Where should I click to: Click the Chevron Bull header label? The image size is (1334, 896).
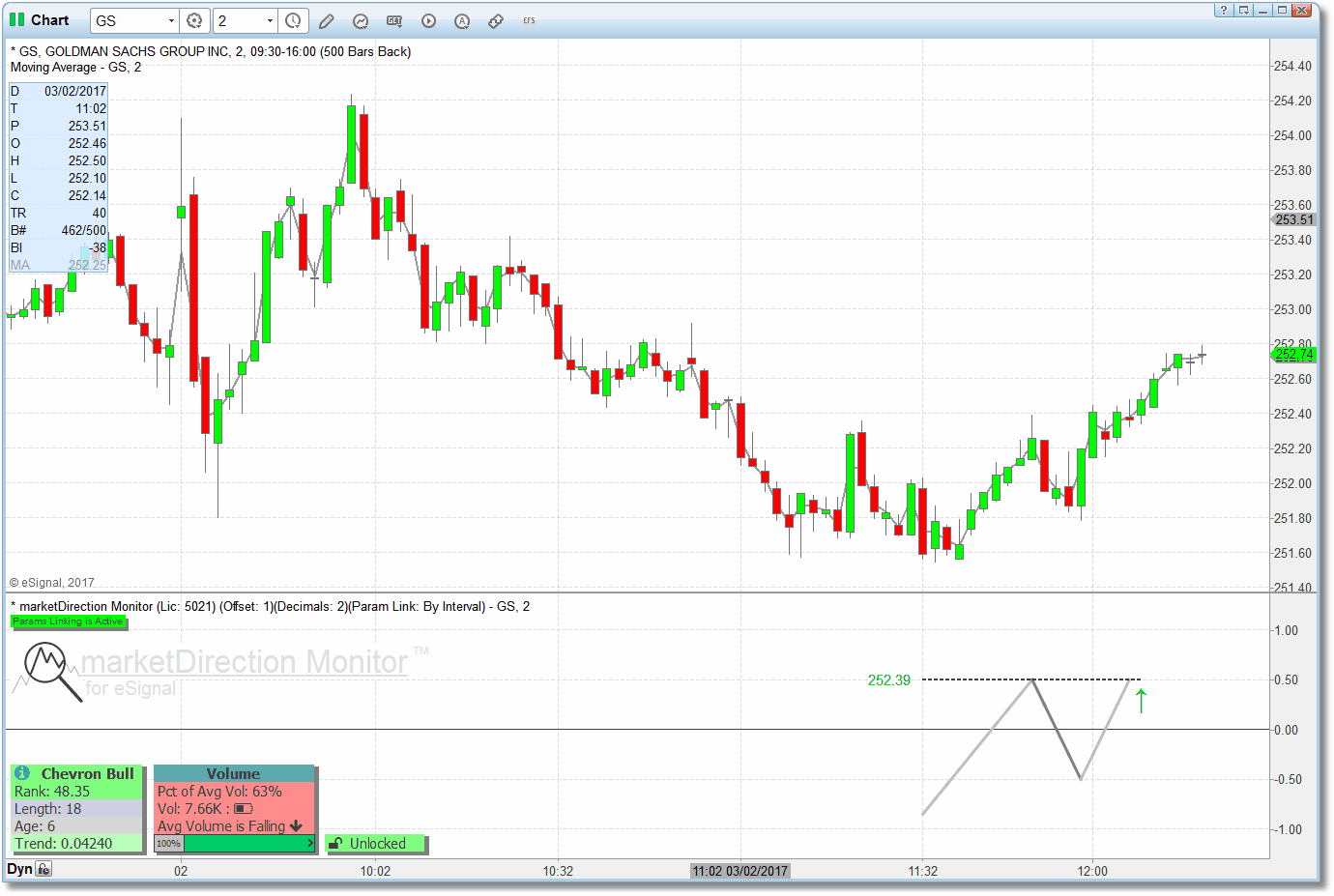[x=87, y=773]
